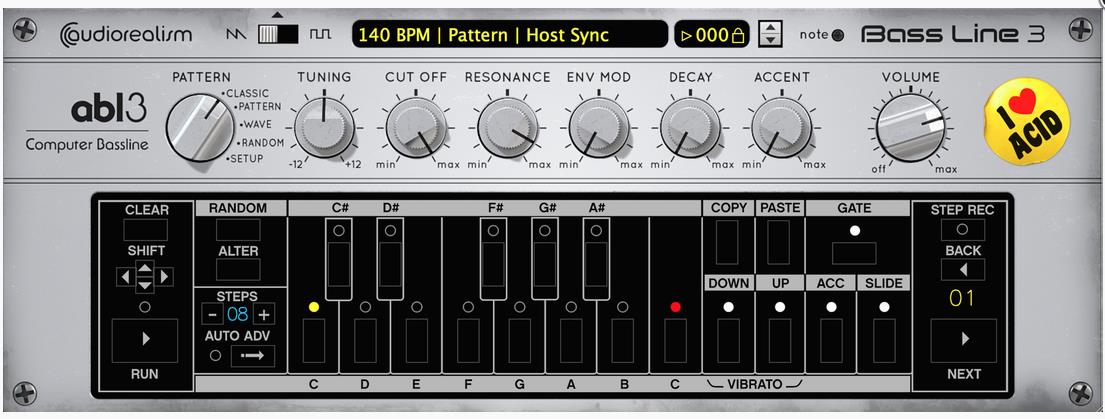
Task: Click the 140 BPM Pattern Host Sync display
Action: [510, 34]
